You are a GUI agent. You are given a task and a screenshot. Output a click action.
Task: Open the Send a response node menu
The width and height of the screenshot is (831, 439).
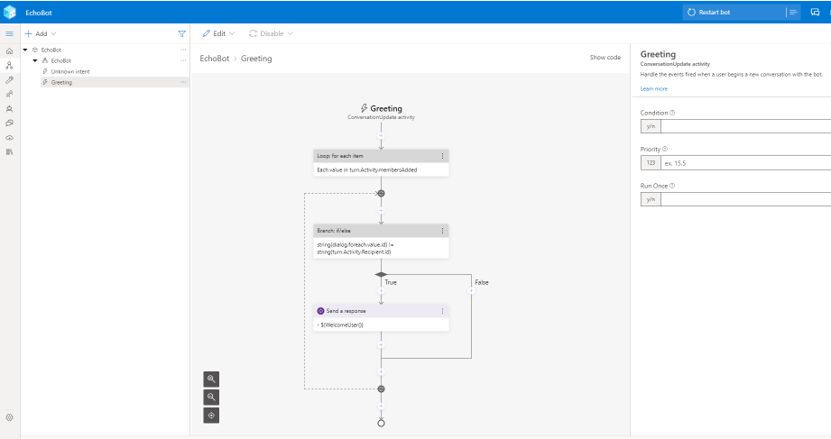[x=443, y=311]
